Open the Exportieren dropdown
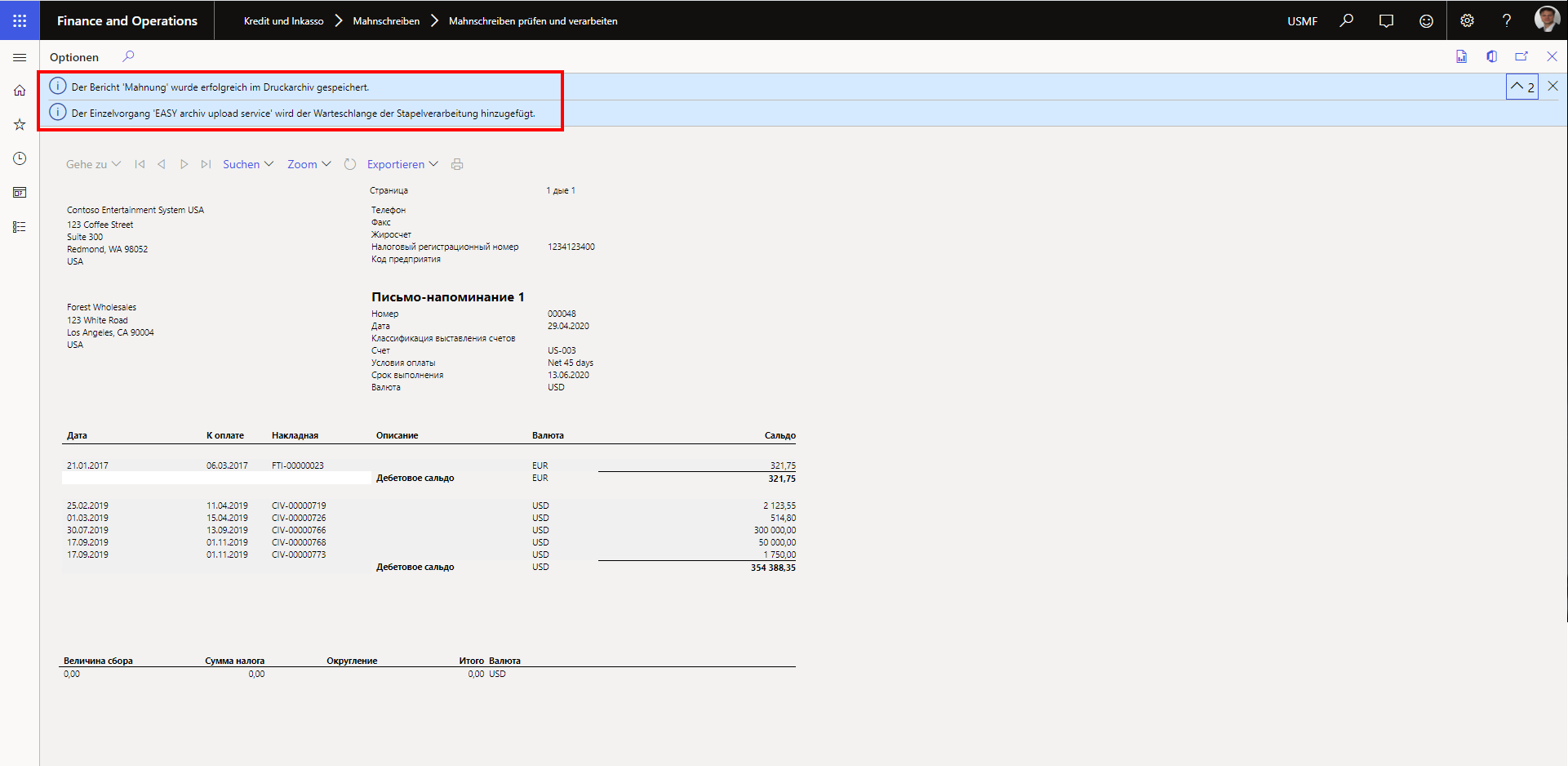1568x766 pixels. pyautogui.click(x=402, y=164)
